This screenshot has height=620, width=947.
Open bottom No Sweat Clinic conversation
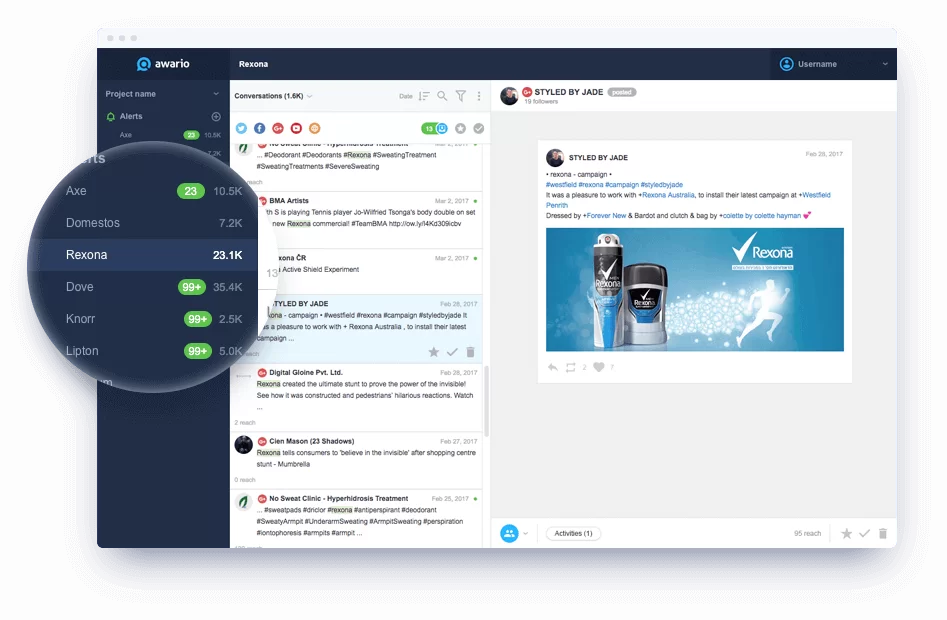point(356,518)
